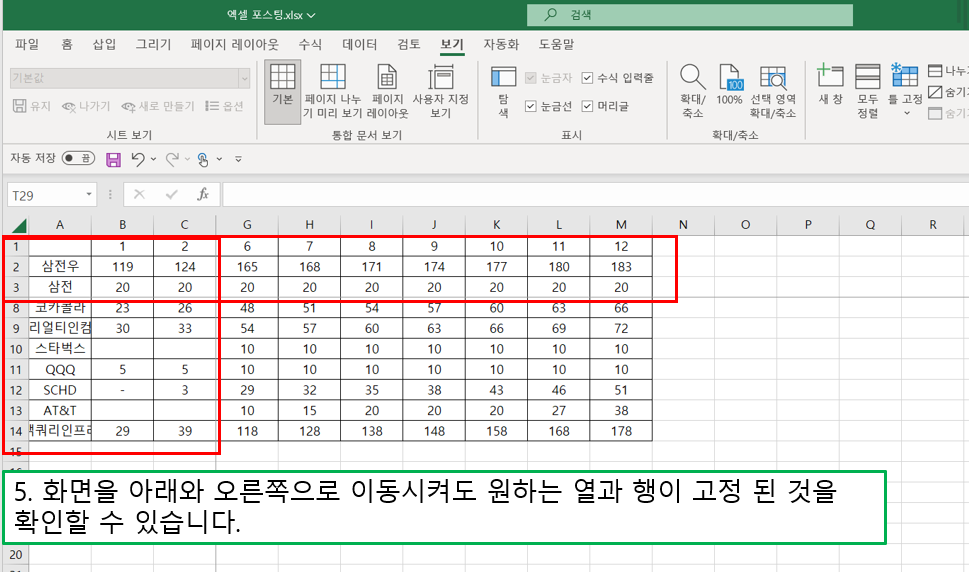Click the select-all corner triangle
The image size is (969, 572).
click(19, 225)
